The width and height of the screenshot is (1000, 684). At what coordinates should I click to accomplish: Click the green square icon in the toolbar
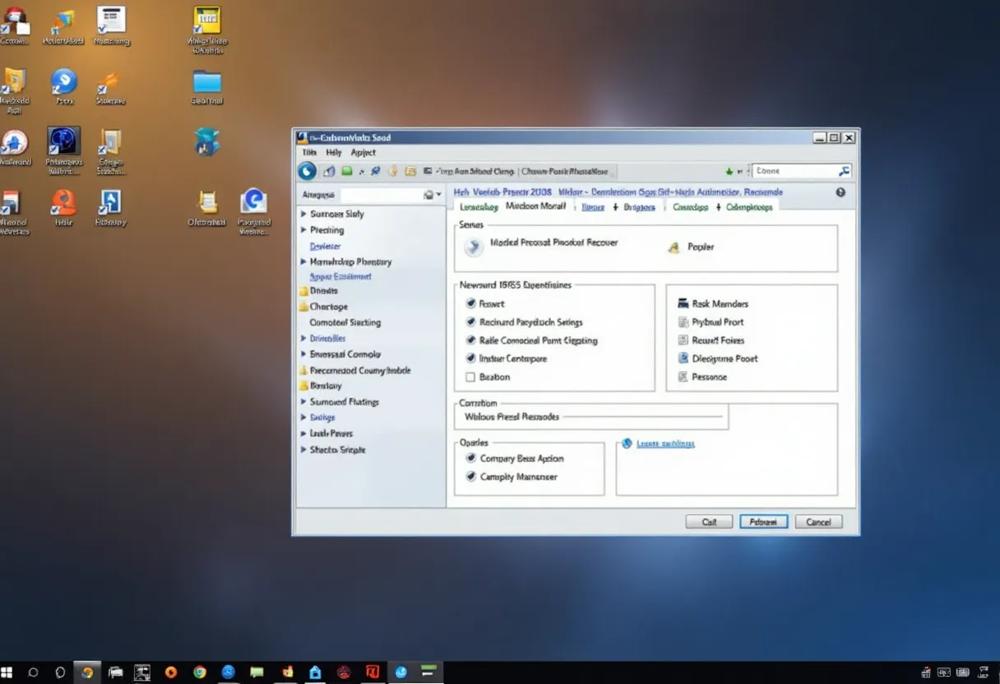(346, 171)
